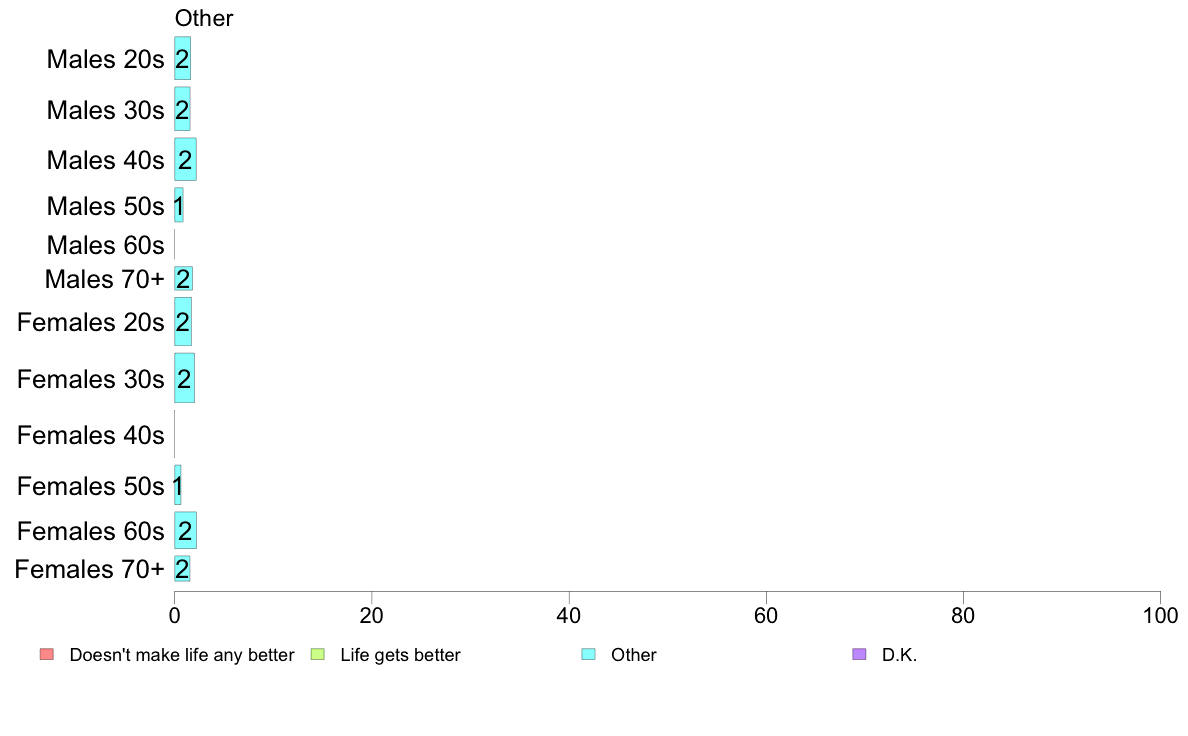The width and height of the screenshot is (1188, 736).
Task: Select the Males 40s bar
Action: coord(186,159)
